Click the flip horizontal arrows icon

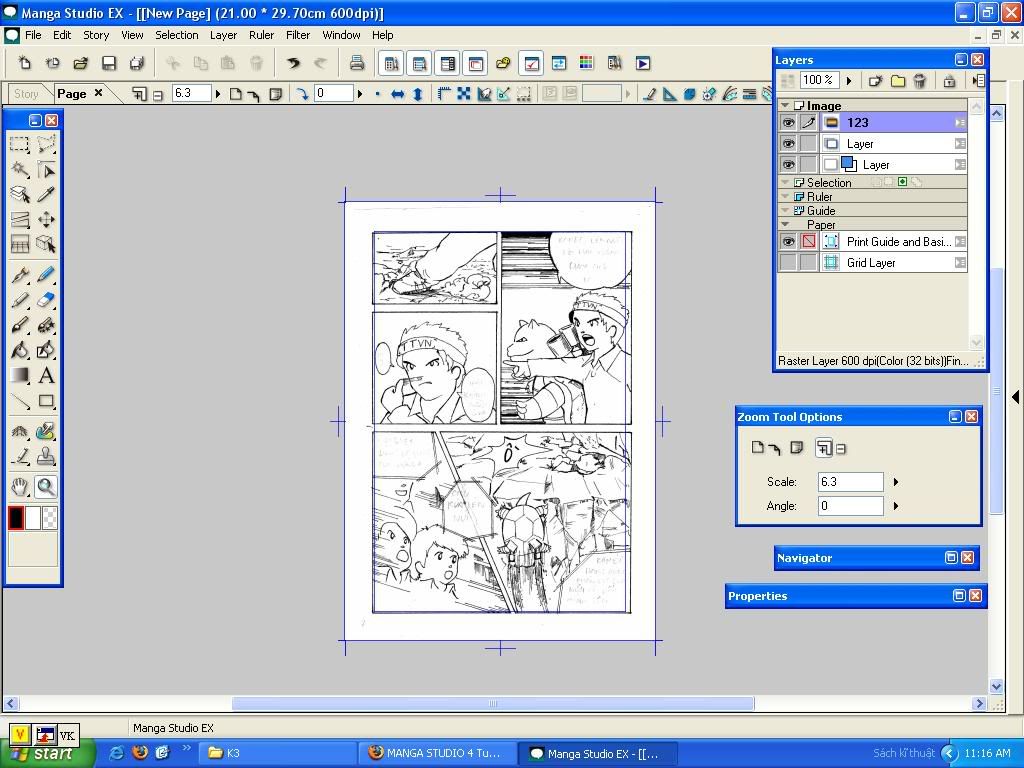click(397, 94)
